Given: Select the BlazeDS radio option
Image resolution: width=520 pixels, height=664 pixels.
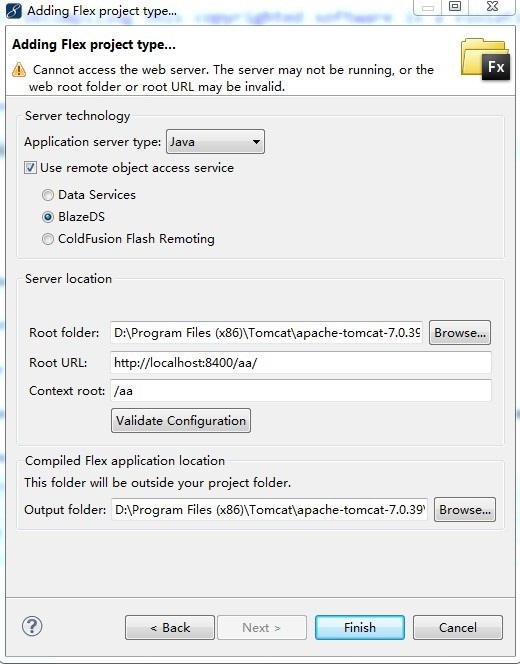Looking at the screenshot, I should [48, 217].
